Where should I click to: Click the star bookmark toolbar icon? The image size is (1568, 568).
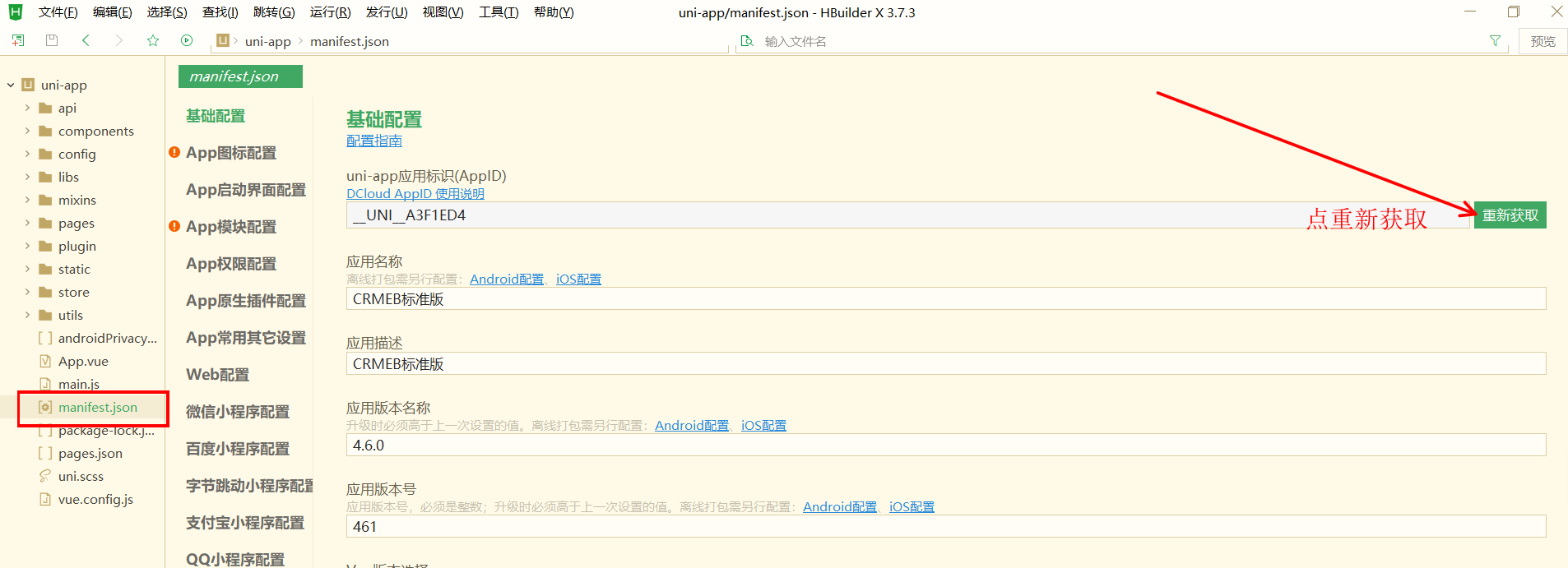coord(153,40)
